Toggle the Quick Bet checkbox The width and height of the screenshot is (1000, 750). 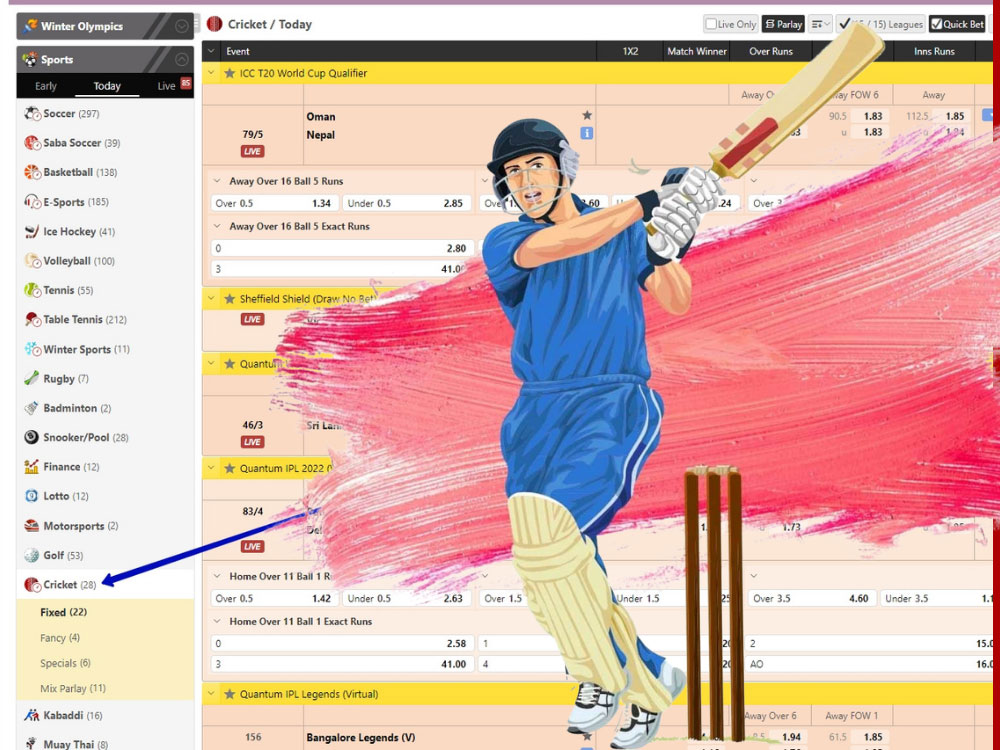936,24
